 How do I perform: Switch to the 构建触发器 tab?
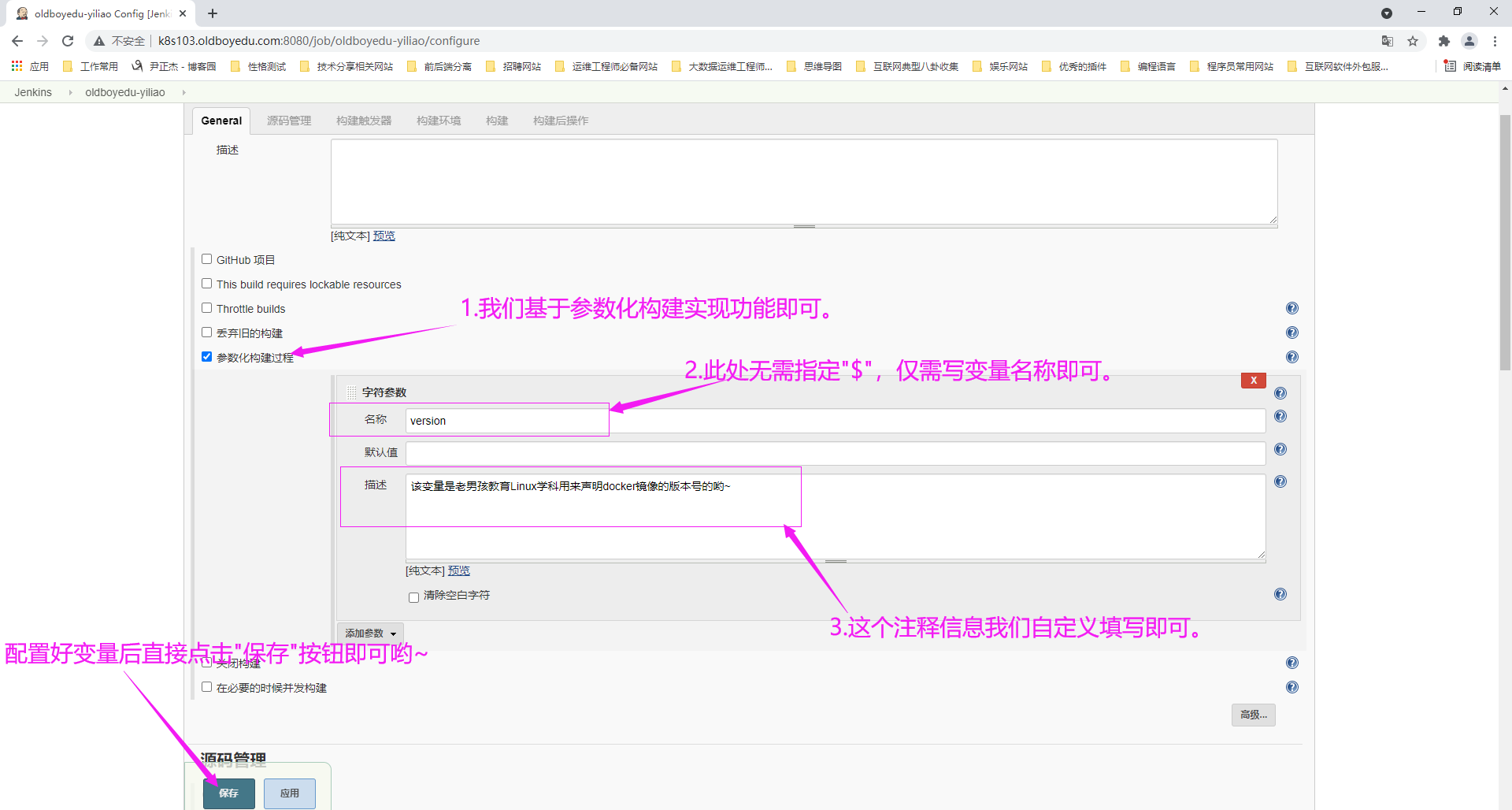click(363, 121)
